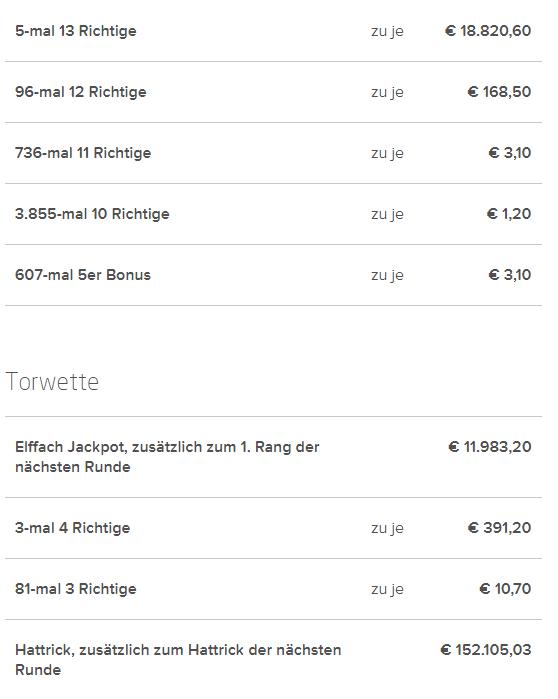The height and width of the screenshot is (699, 558).
Task: Select the 3-mal 4 Richtige row label
Action: click(73, 528)
